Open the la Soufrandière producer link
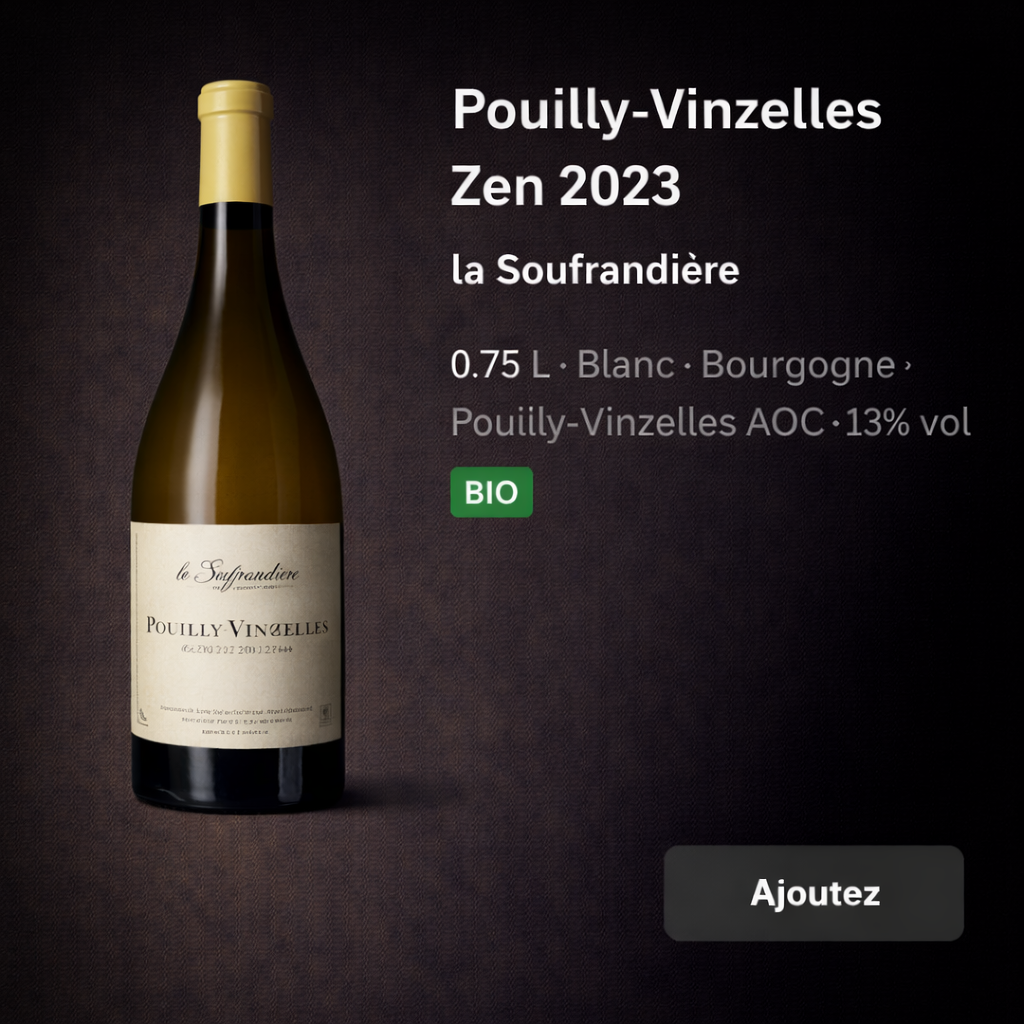 595,270
